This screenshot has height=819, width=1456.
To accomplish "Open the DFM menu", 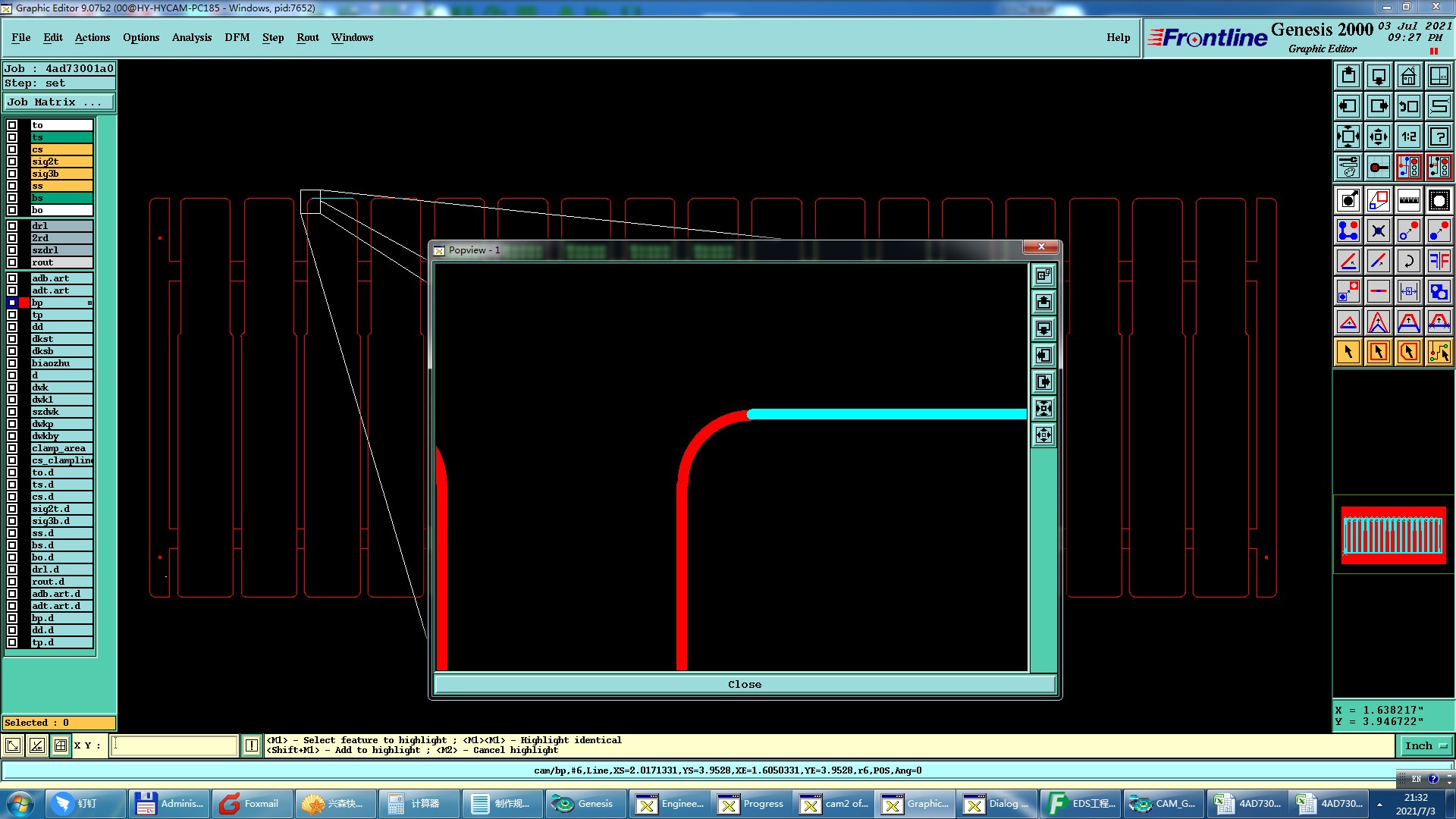I will click(x=237, y=37).
